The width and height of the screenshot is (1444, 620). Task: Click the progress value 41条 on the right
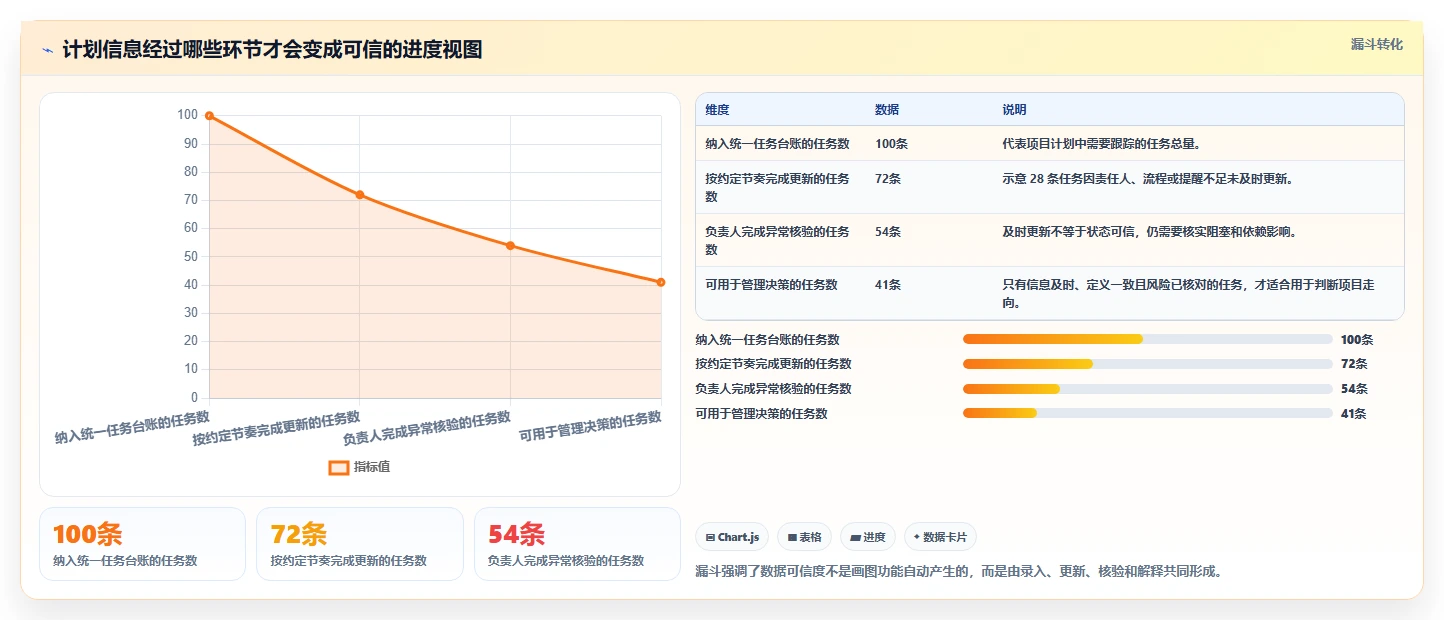[1354, 414]
